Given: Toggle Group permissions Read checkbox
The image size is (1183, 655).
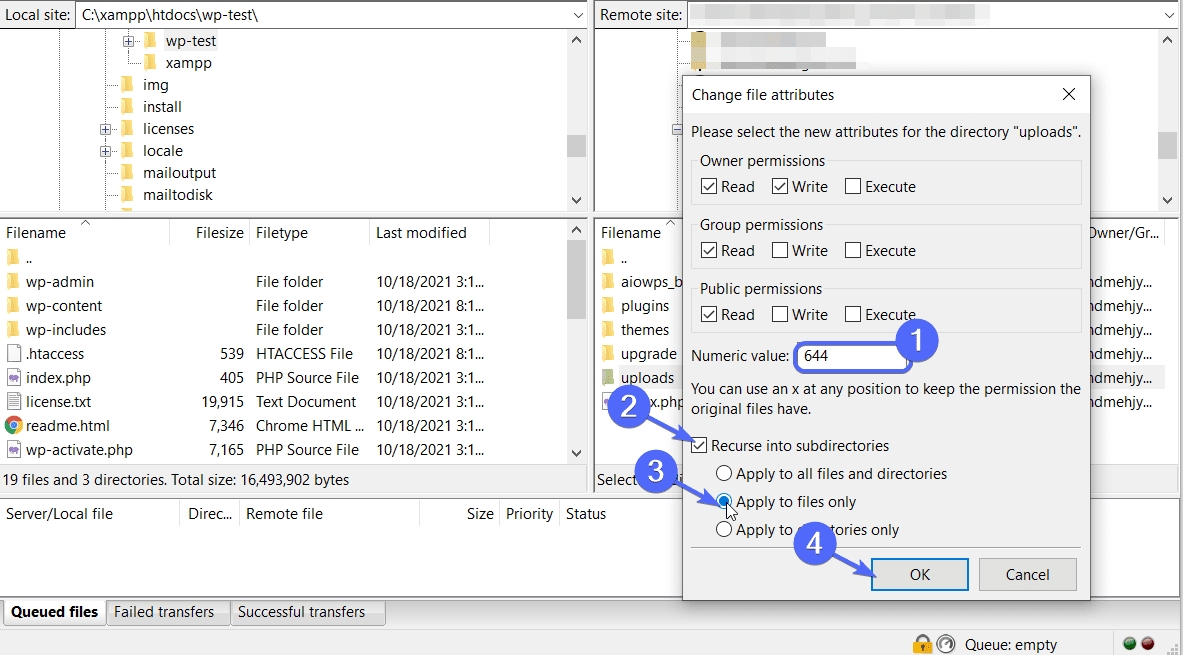Looking at the screenshot, I should pos(708,251).
